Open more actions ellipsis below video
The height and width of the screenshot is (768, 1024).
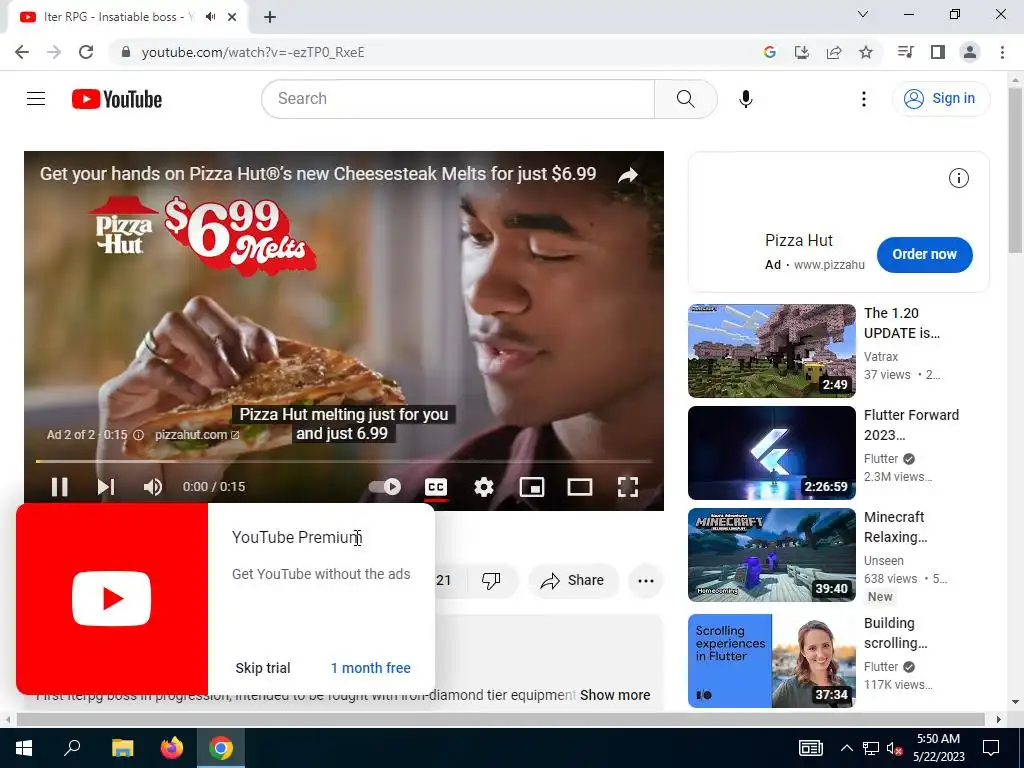click(x=645, y=580)
